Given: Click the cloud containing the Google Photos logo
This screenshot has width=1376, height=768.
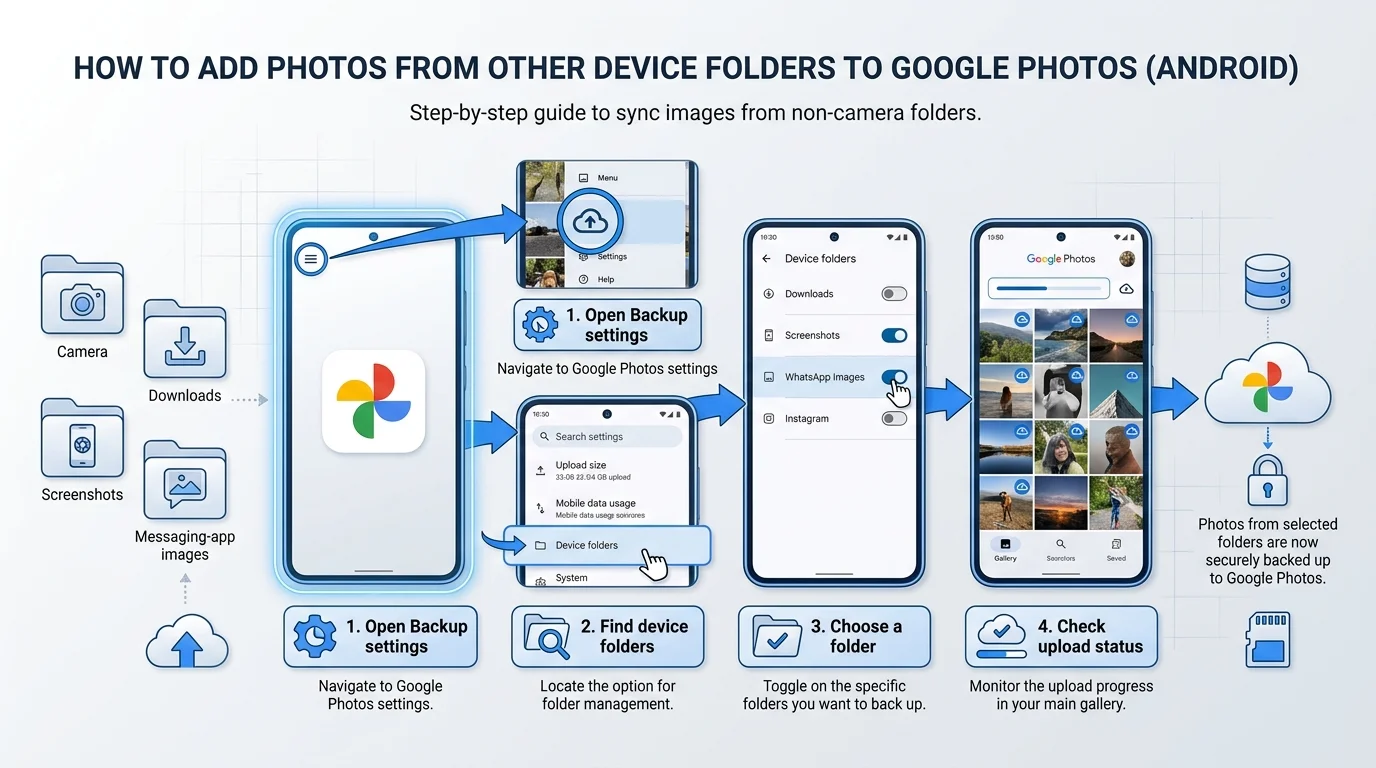Looking at the screenshot, I should pos(1267,384).
